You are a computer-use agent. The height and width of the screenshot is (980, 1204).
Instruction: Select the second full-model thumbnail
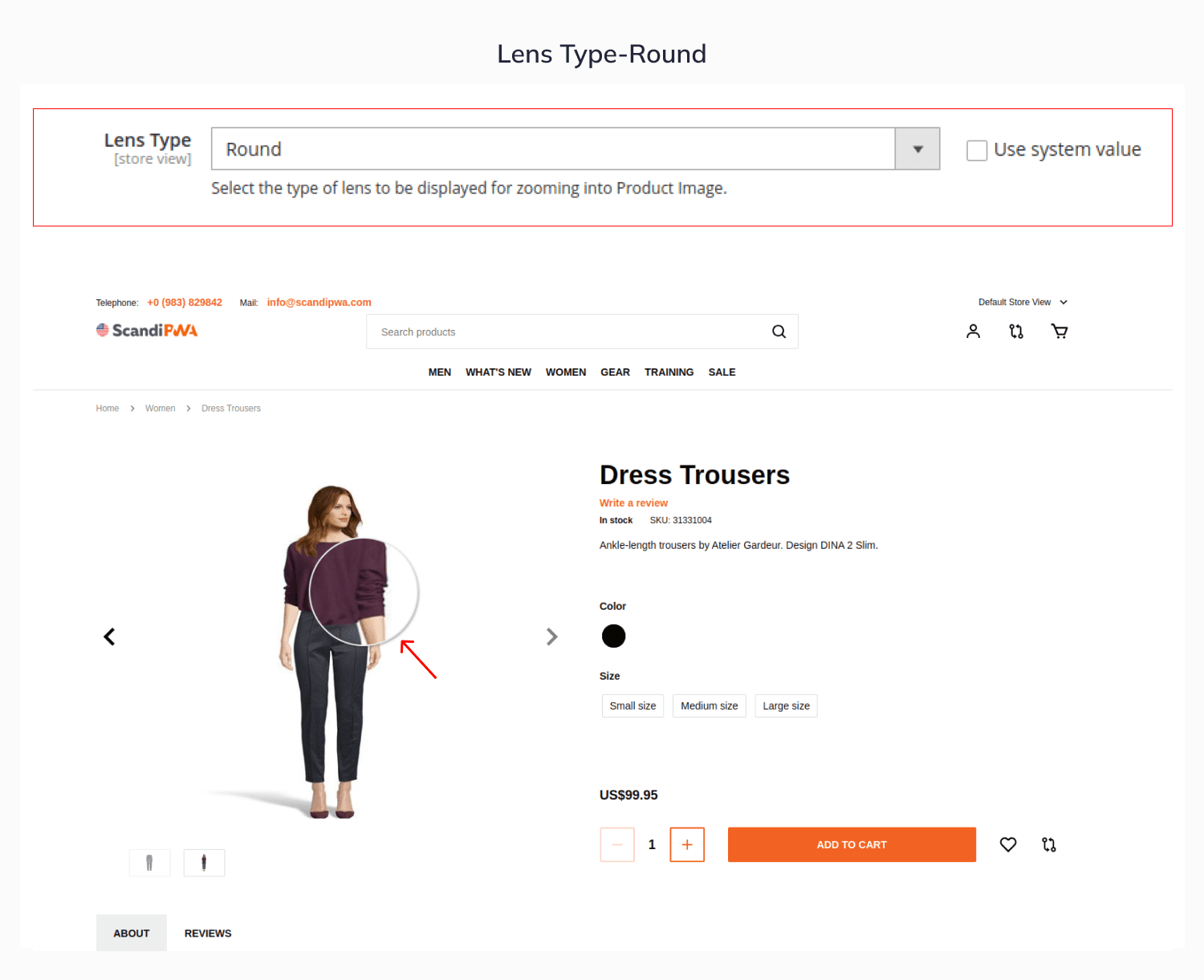204,863
